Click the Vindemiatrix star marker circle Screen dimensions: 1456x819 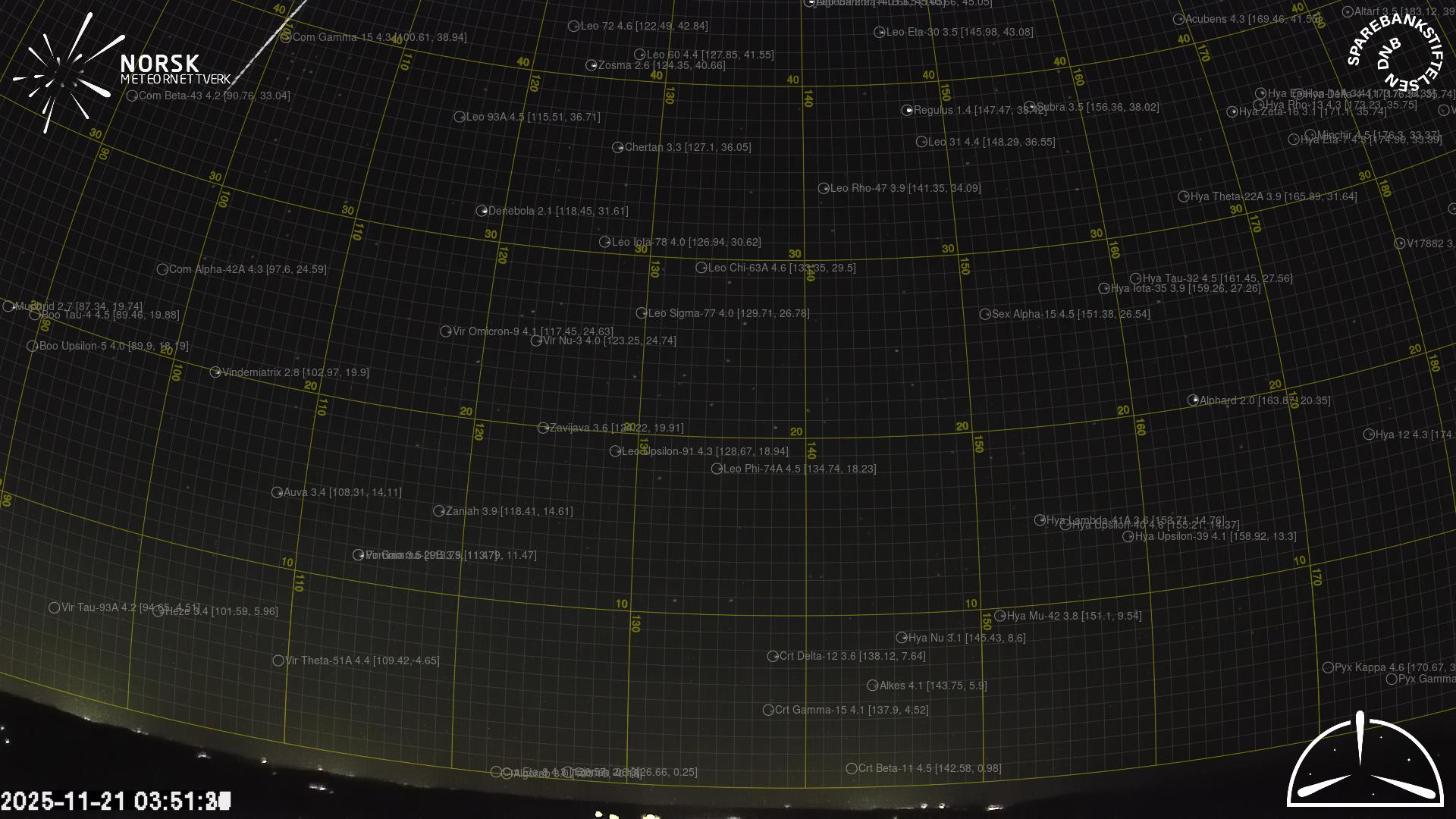[215, 372]
